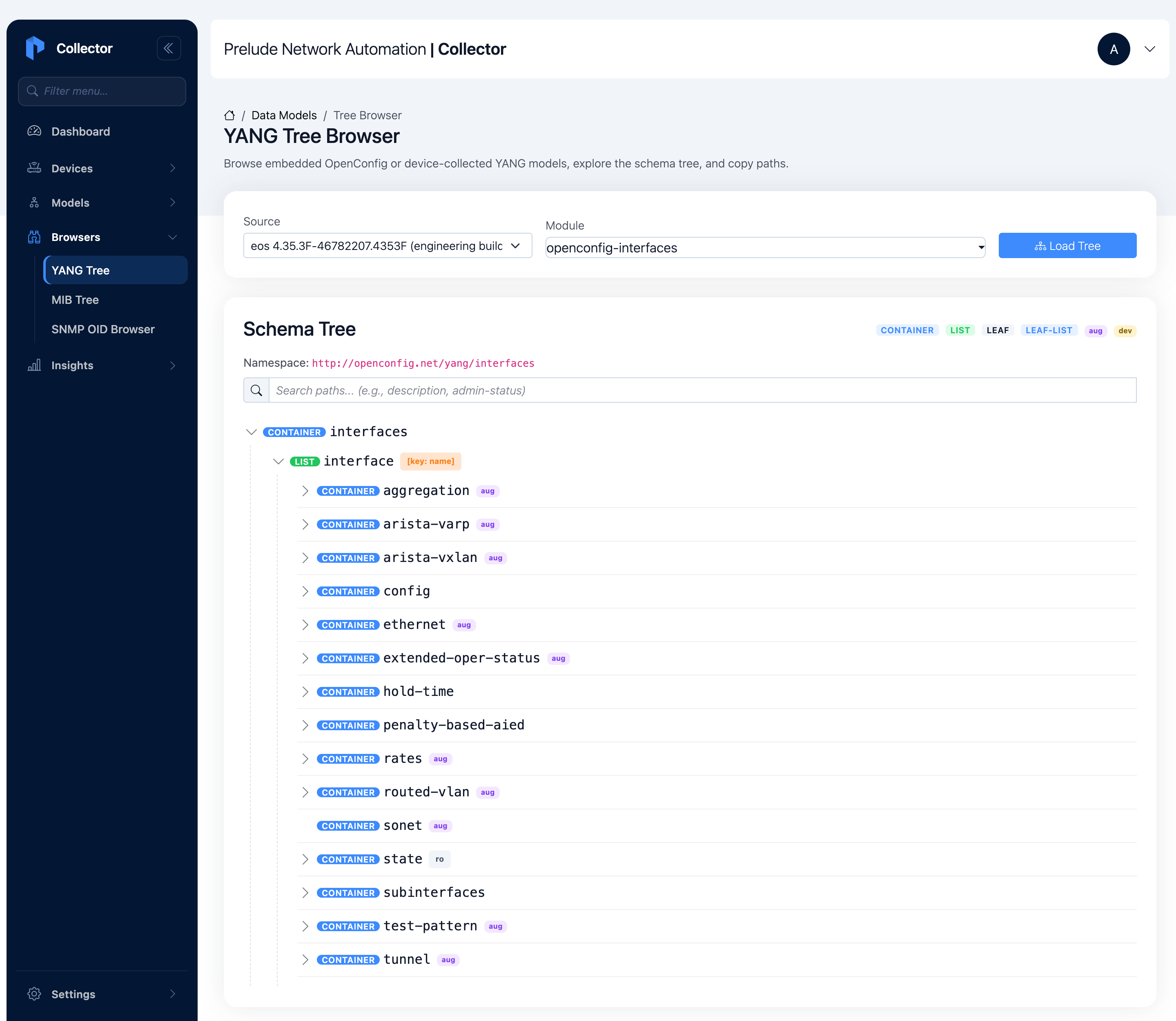Click the Tree Browser breadcrumb text
Screen dimensions: 1176x1021
click(x=367, y=115)
